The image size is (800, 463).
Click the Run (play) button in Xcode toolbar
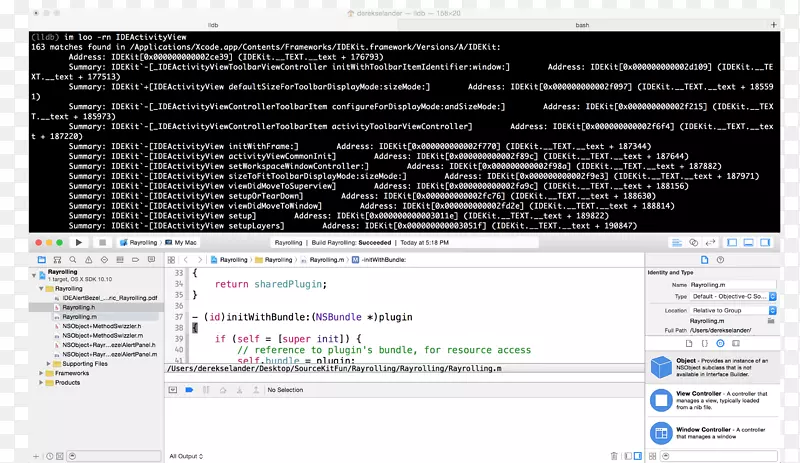coord(79,242)
